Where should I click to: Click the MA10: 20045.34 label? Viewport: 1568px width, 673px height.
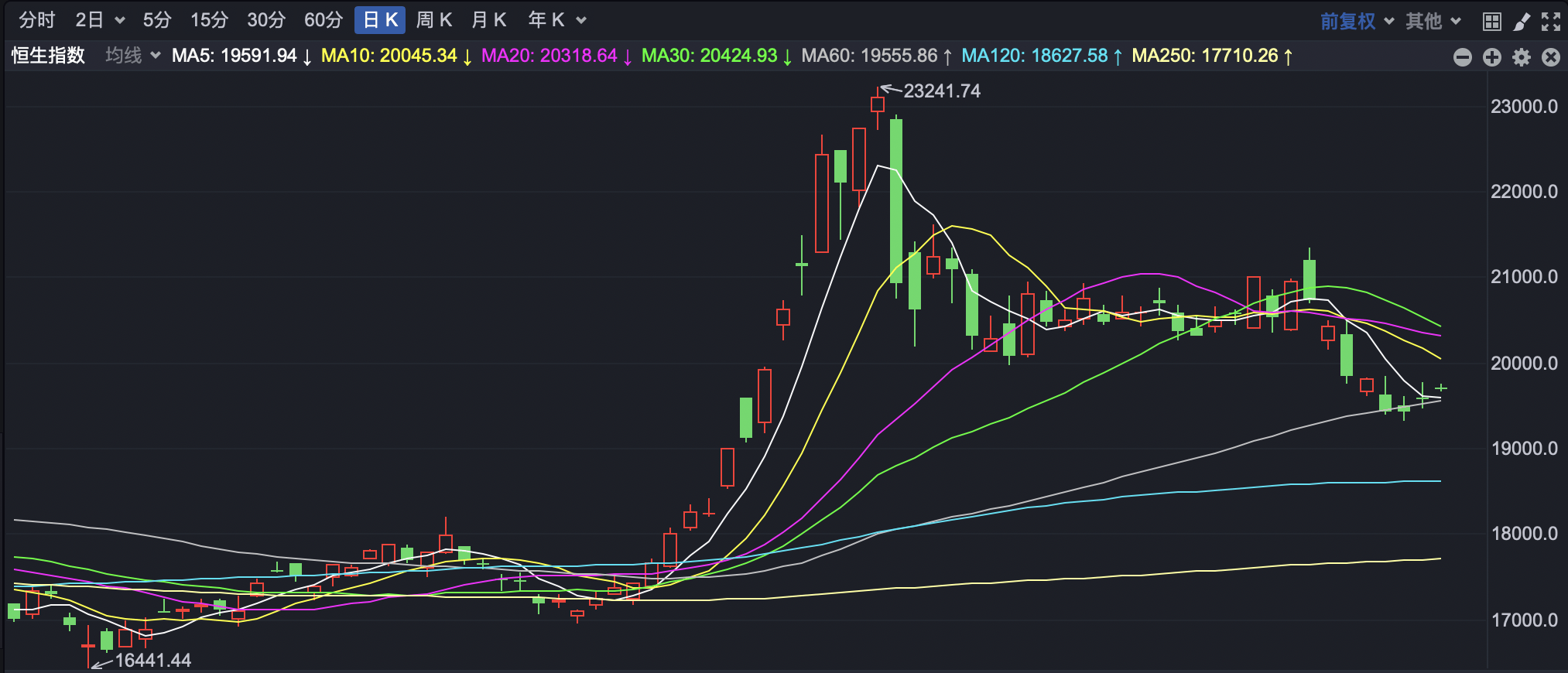point(396,56)
